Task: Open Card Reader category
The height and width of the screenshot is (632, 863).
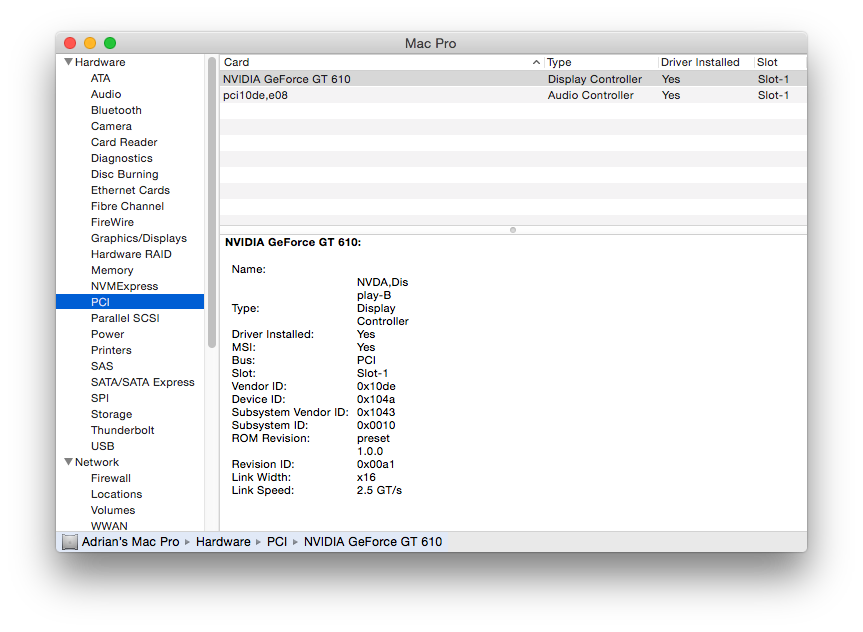Action: pyautogui.click(x=124, y=142)
